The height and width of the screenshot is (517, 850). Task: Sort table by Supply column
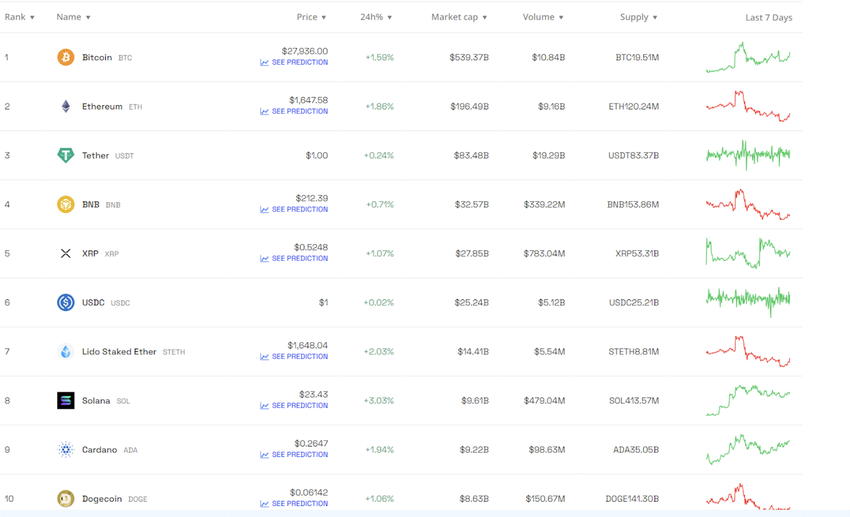pyautogui.click(x=639, y=17)
